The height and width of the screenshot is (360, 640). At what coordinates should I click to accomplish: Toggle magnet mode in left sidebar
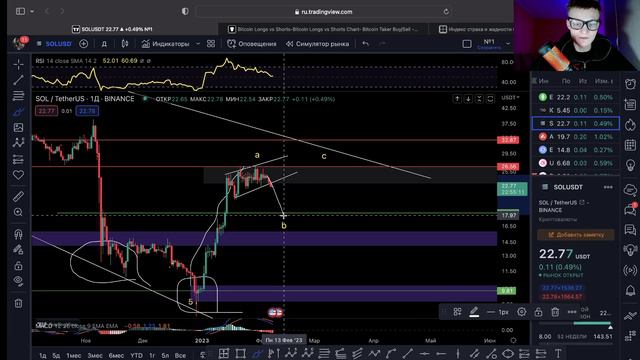click(x=18, y=234)
